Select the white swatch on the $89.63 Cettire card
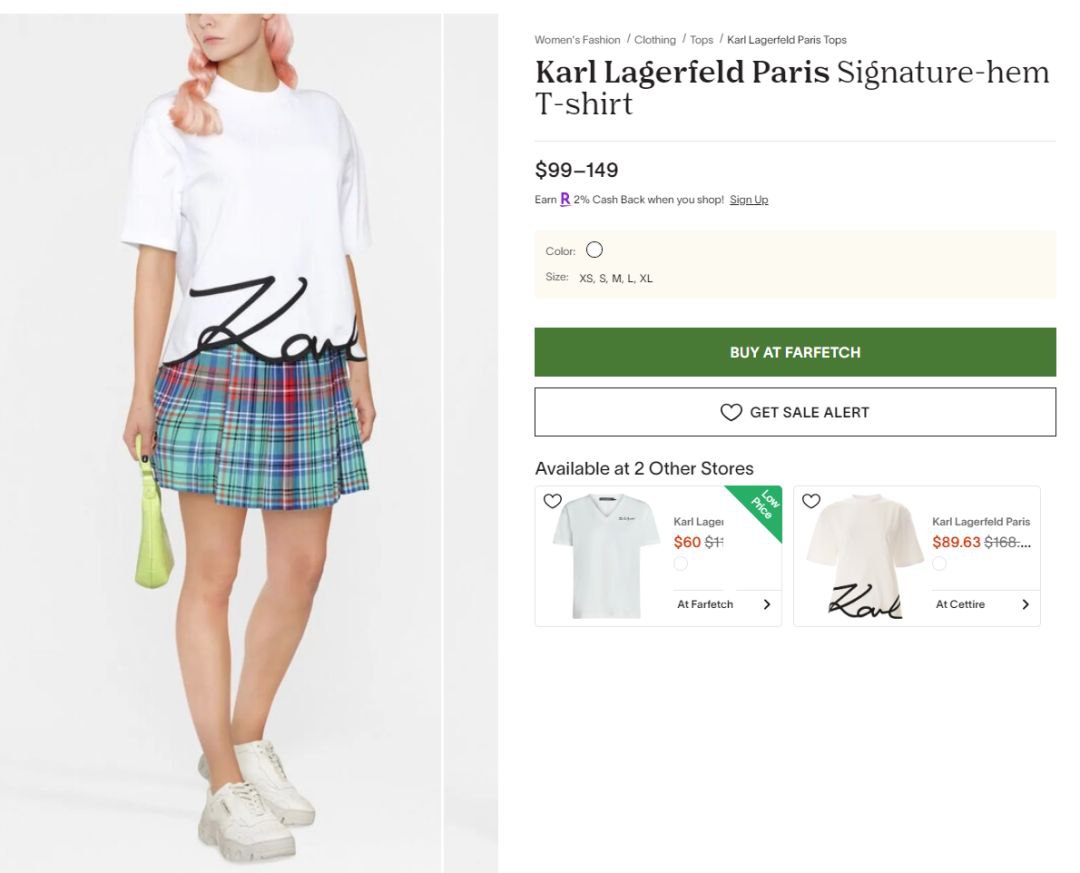The width and height of the screenshot is (1080, 873). pyautogui.click(x=939, y=564)
